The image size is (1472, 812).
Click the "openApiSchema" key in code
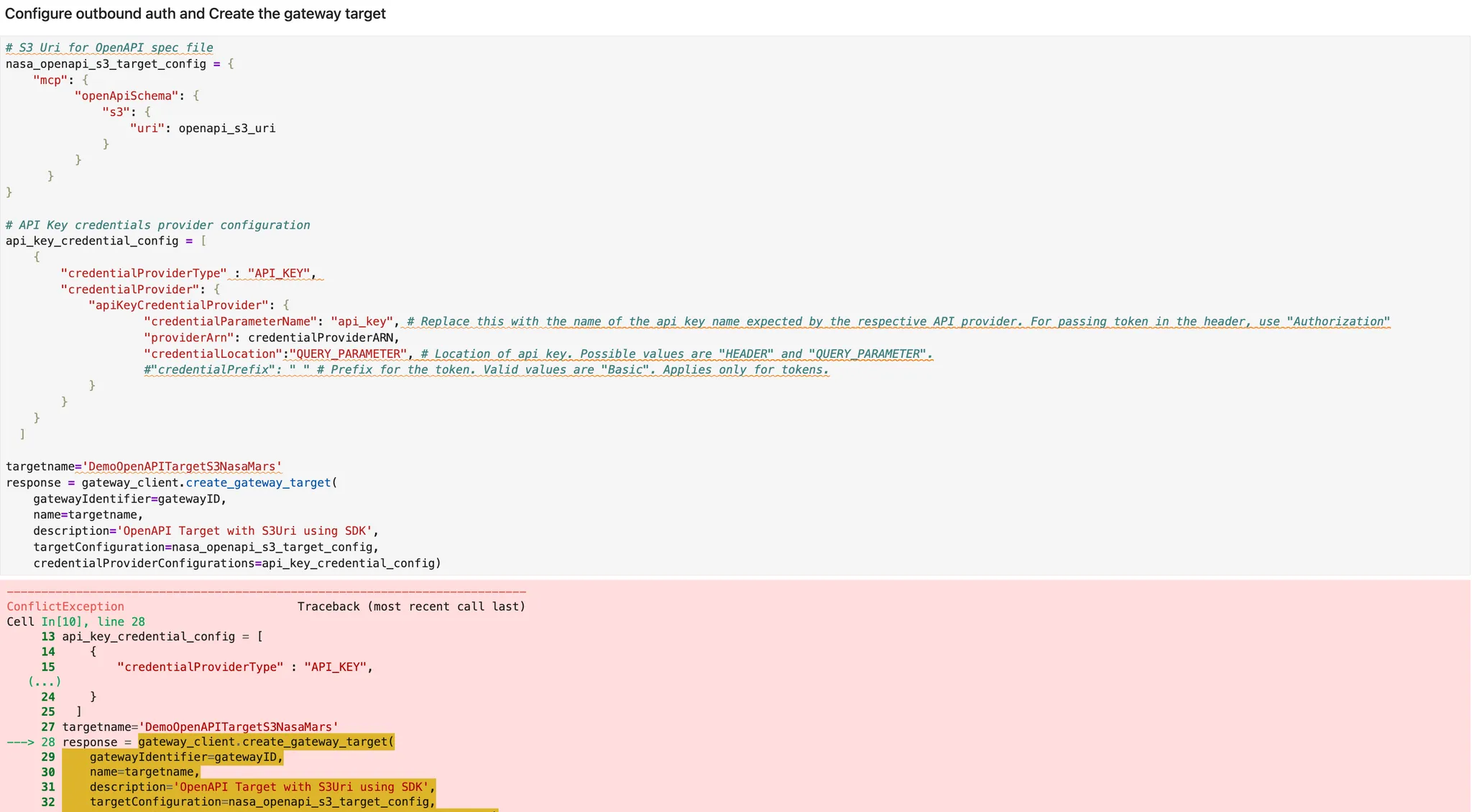click(x=126, y=96)
